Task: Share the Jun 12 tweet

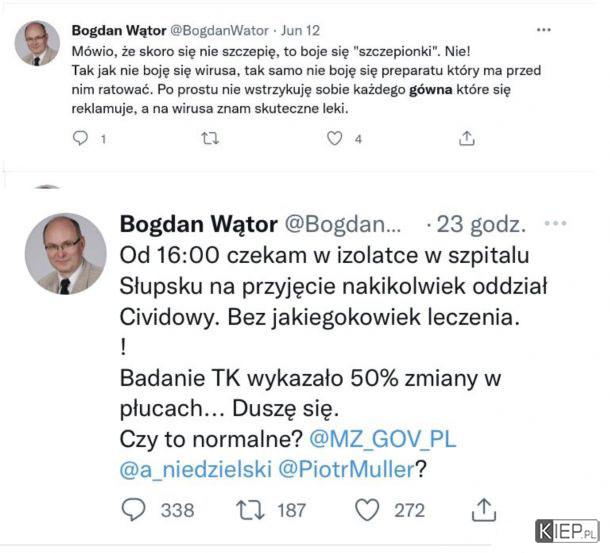Action: (467, 138)
